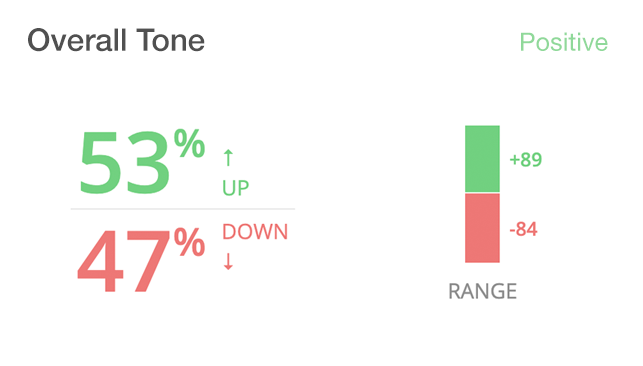
Task: Click the green UP label
Action: (235, 188)
